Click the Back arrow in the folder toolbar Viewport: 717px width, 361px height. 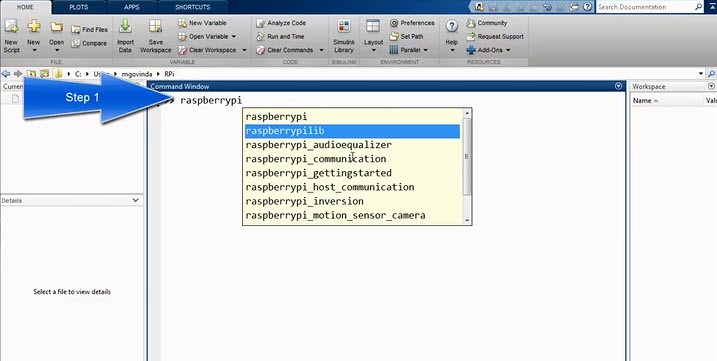(x=6, y=74)
